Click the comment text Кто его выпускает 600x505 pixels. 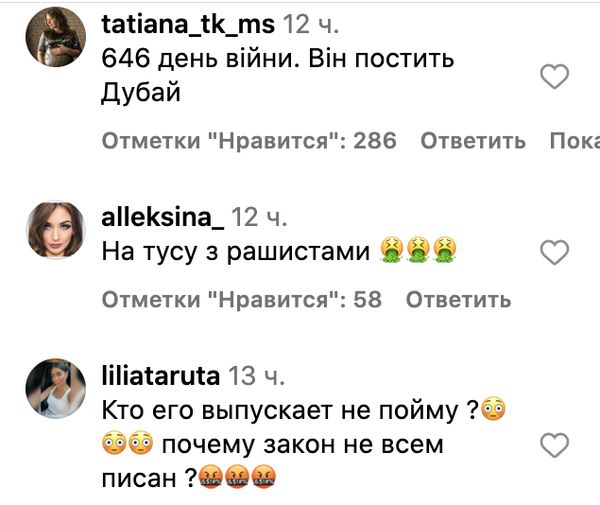point(304,444)
